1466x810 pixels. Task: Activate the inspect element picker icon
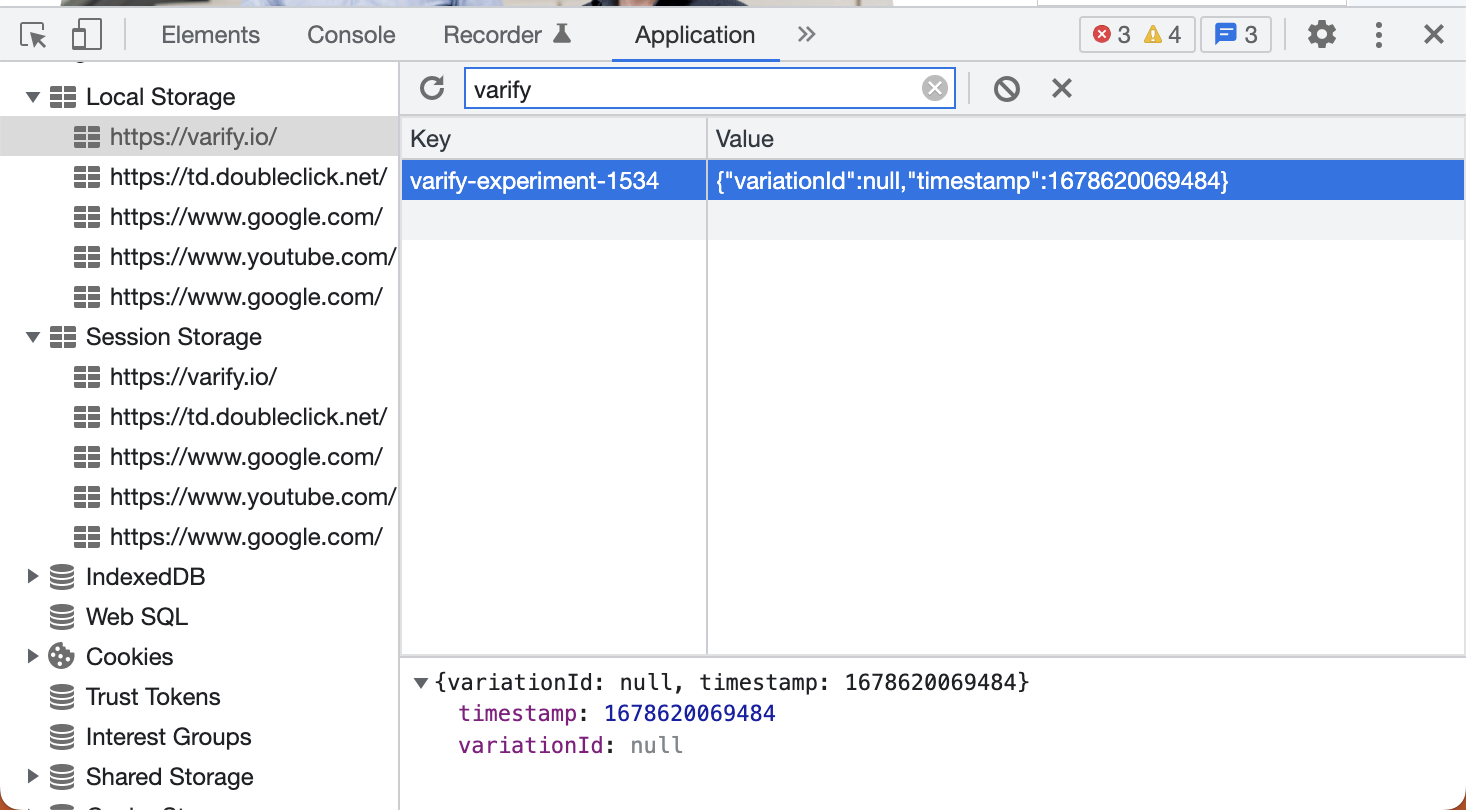[x=34, y=36]
